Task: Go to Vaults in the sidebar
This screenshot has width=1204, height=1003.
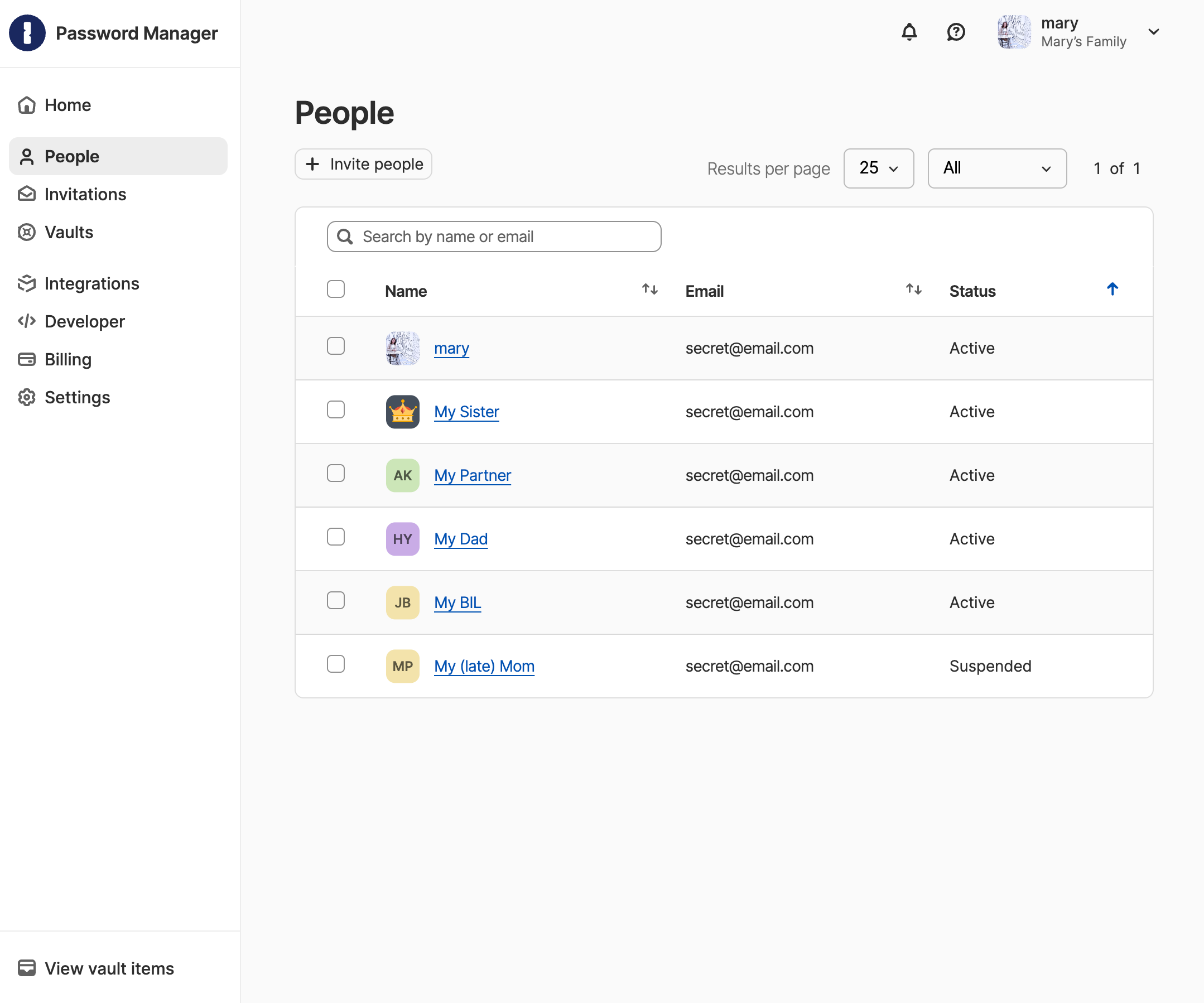Action: pyautogui.click(x=69, y=232)
